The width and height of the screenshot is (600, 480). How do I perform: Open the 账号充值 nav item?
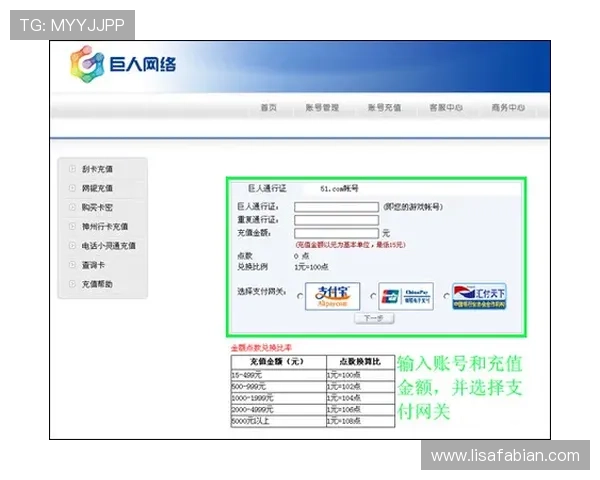[384, 108]
